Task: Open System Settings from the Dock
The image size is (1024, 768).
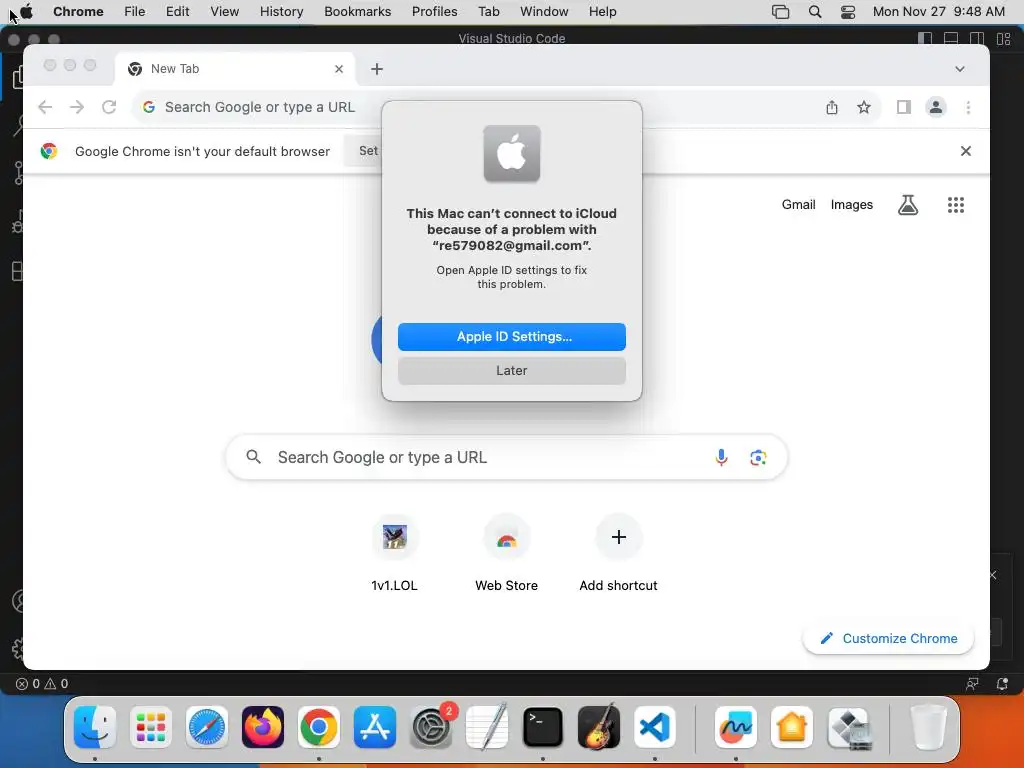Action: pyautogui.click(x=431, y=728)
